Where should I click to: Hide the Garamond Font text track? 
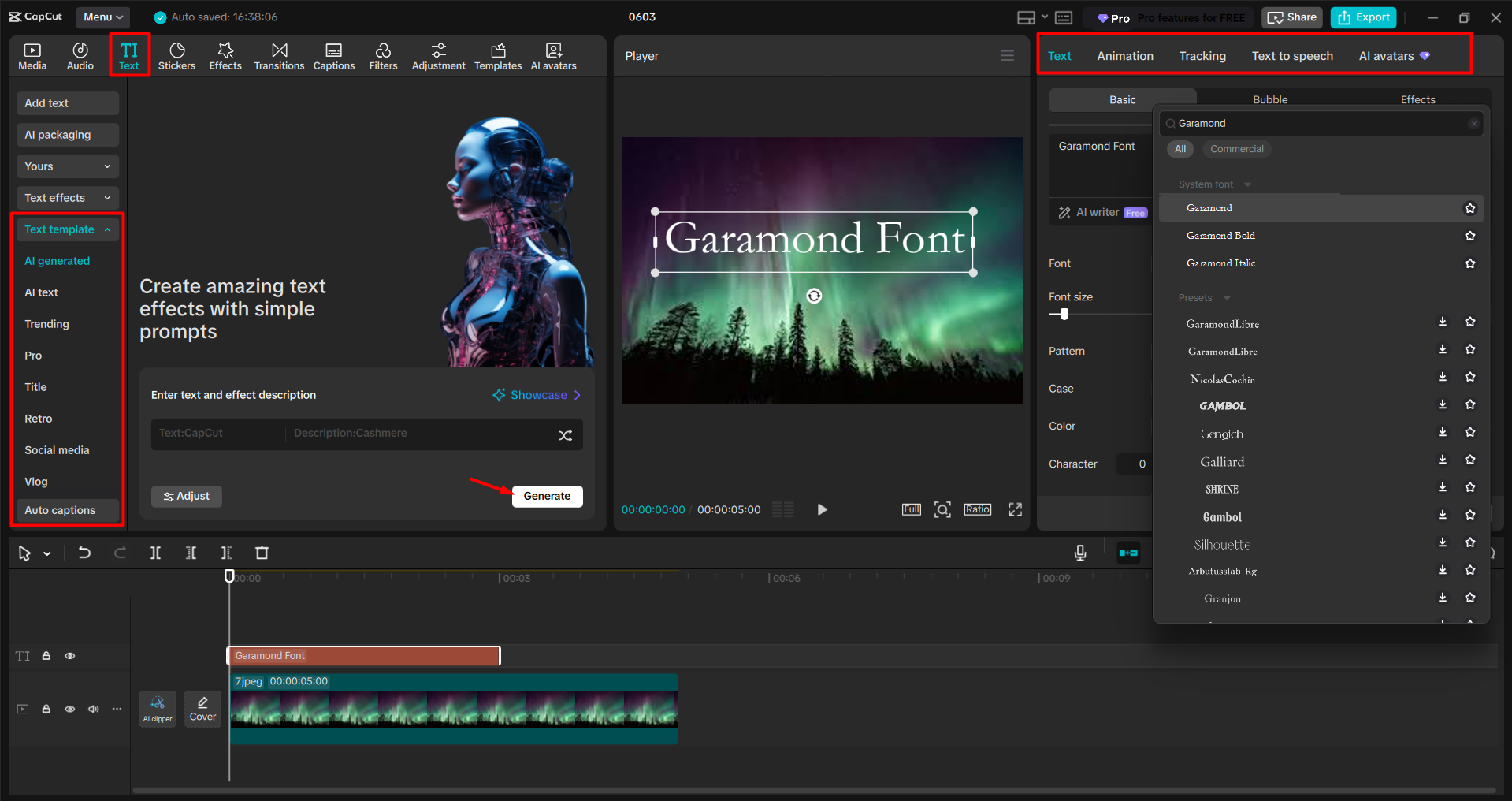tap(70, 655)
